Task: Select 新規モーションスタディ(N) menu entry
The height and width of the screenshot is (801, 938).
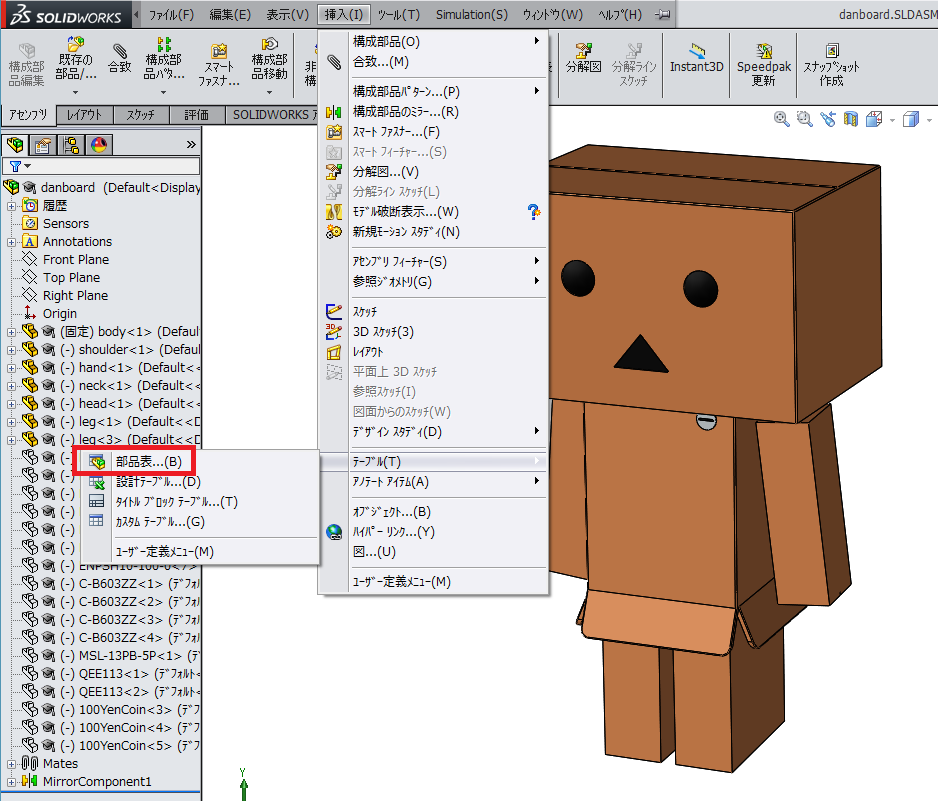Action: pyautogui.click(x=406, y=232)
